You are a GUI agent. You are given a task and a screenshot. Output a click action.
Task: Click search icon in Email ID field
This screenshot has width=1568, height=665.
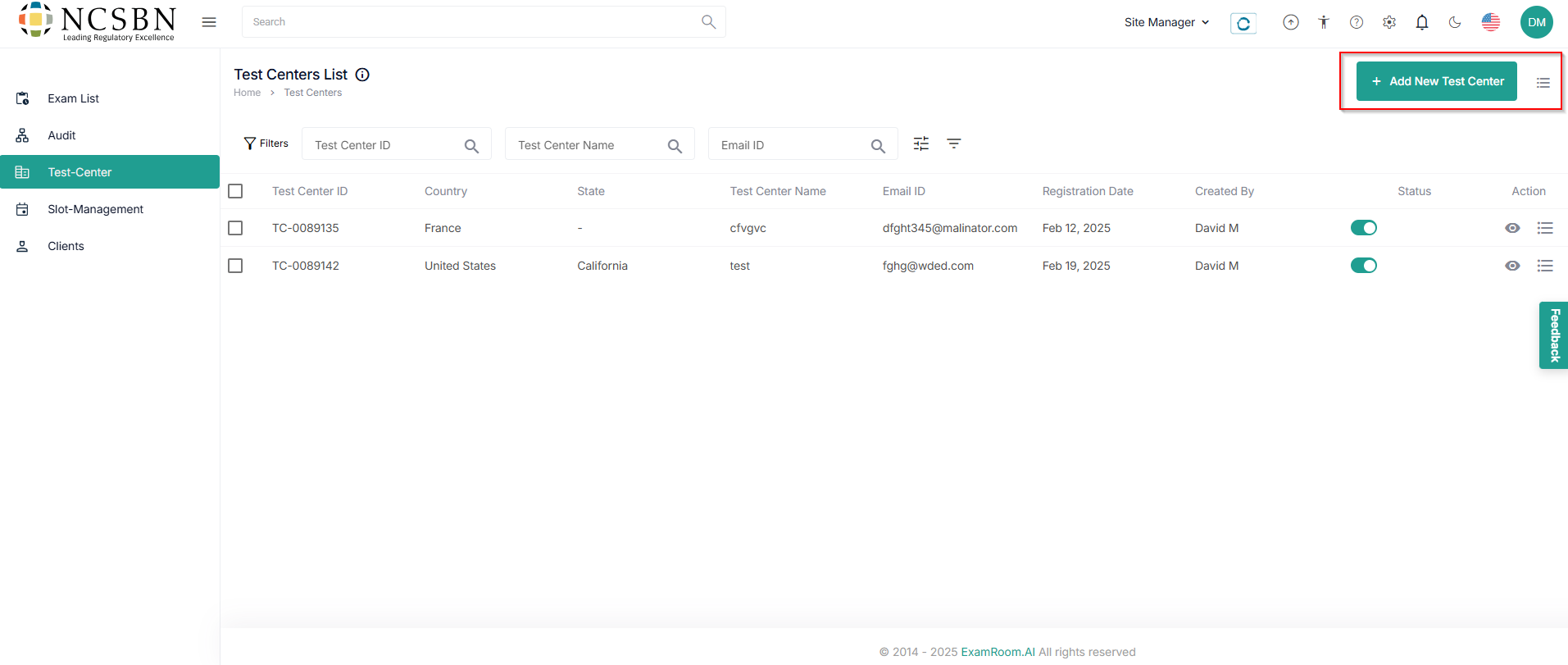point(878,146)
